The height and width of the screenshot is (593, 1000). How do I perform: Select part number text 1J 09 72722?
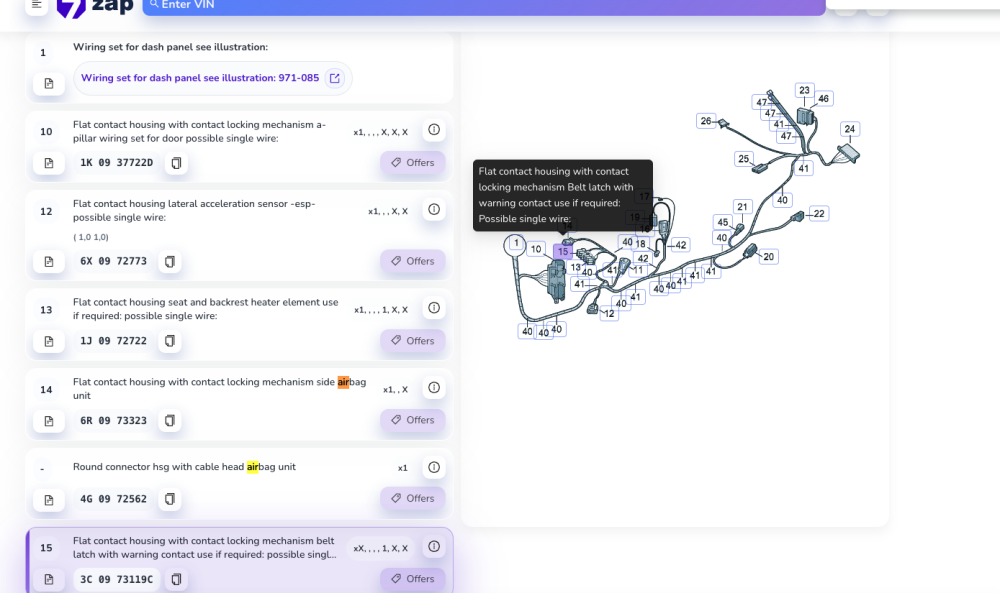(114, 340)
